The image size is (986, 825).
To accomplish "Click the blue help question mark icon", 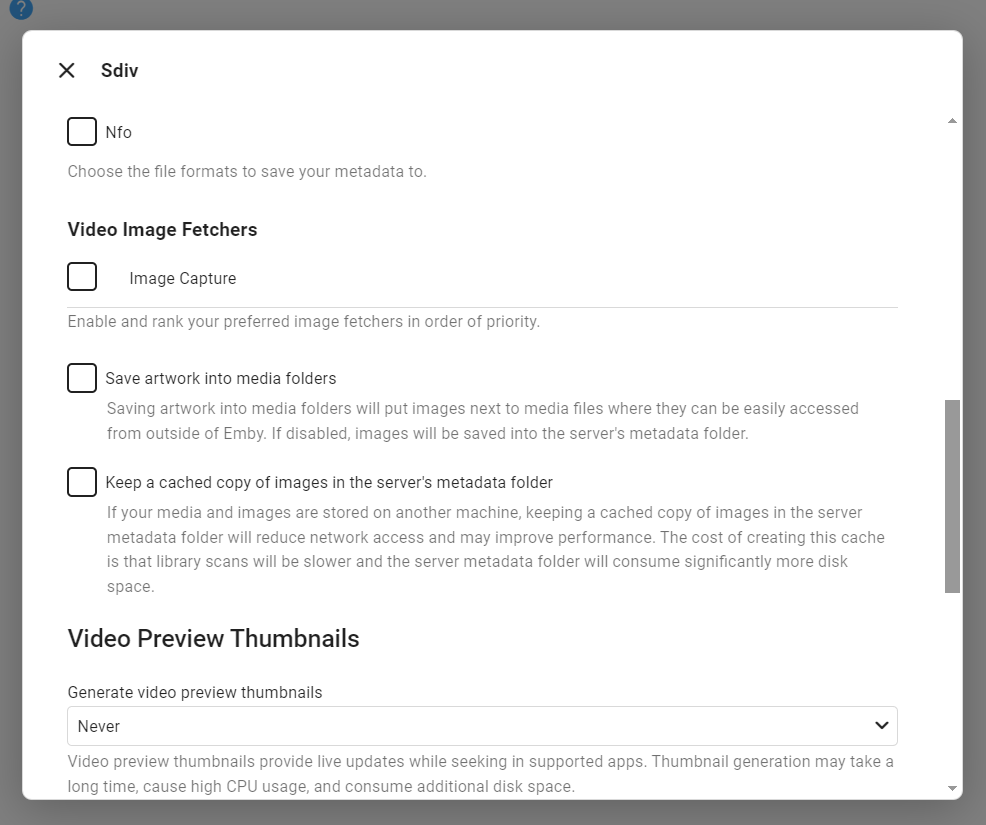I will point(21,9).
